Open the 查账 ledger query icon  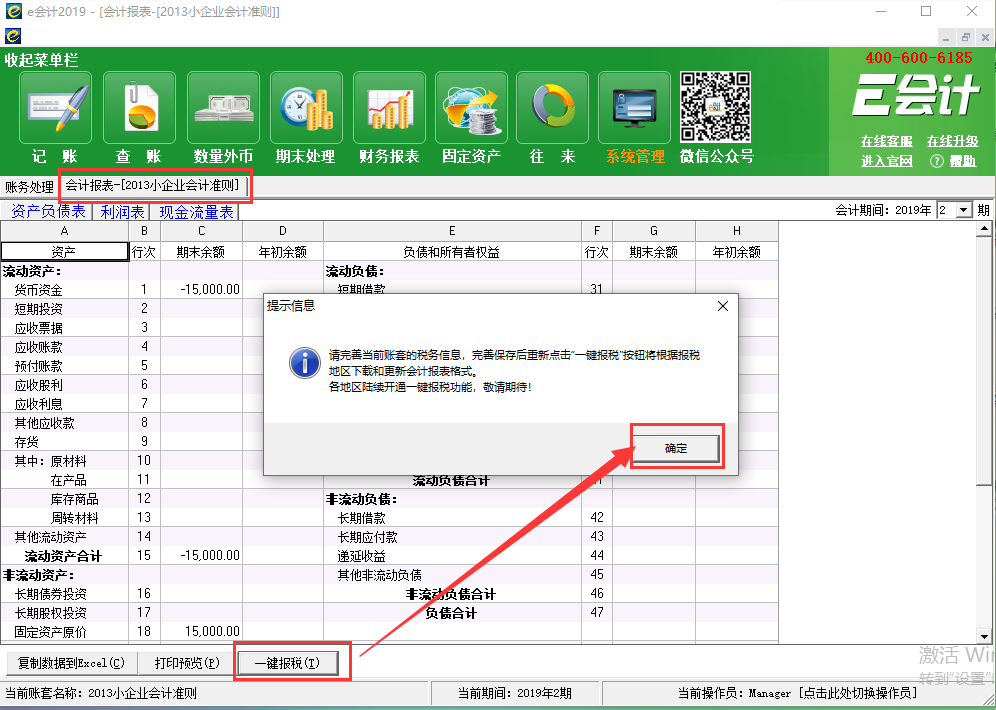click(x=139, y=108)
